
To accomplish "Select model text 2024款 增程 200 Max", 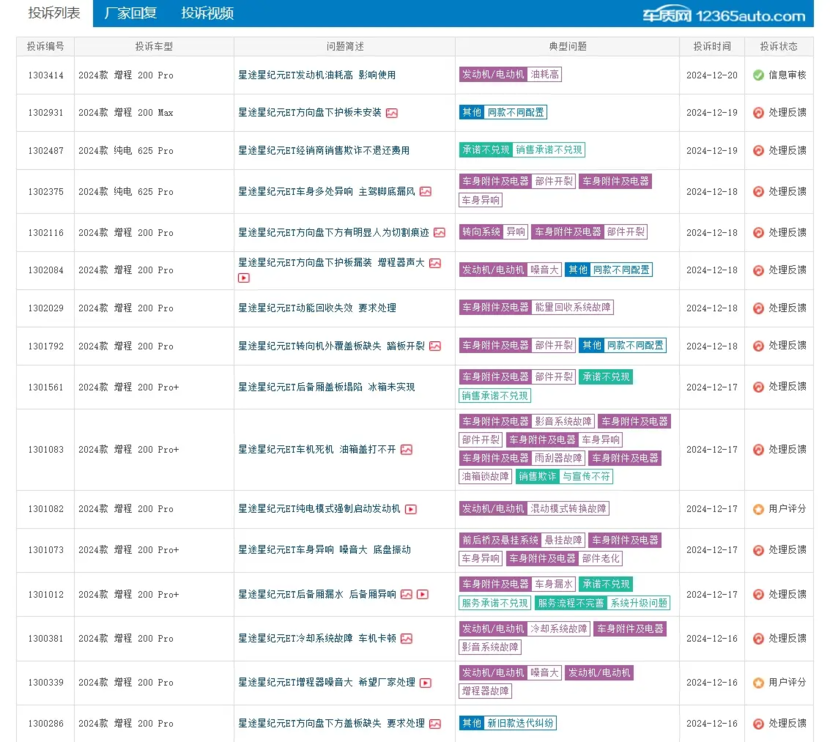I will 126,113.
